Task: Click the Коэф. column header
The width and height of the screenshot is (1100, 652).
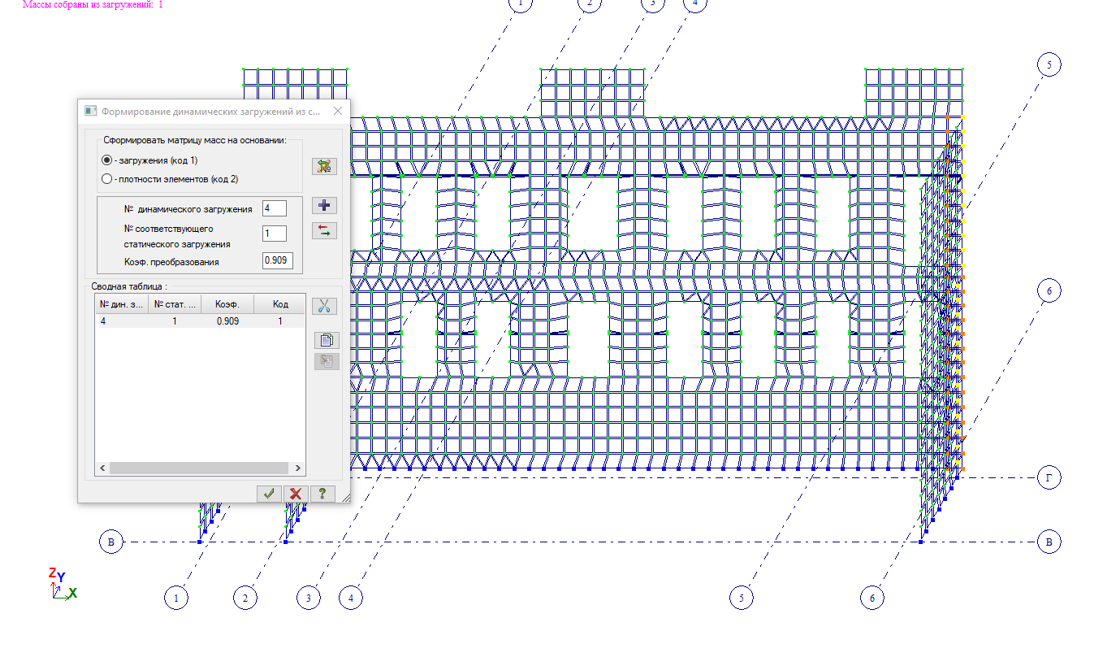Action: tap(227, 304)
